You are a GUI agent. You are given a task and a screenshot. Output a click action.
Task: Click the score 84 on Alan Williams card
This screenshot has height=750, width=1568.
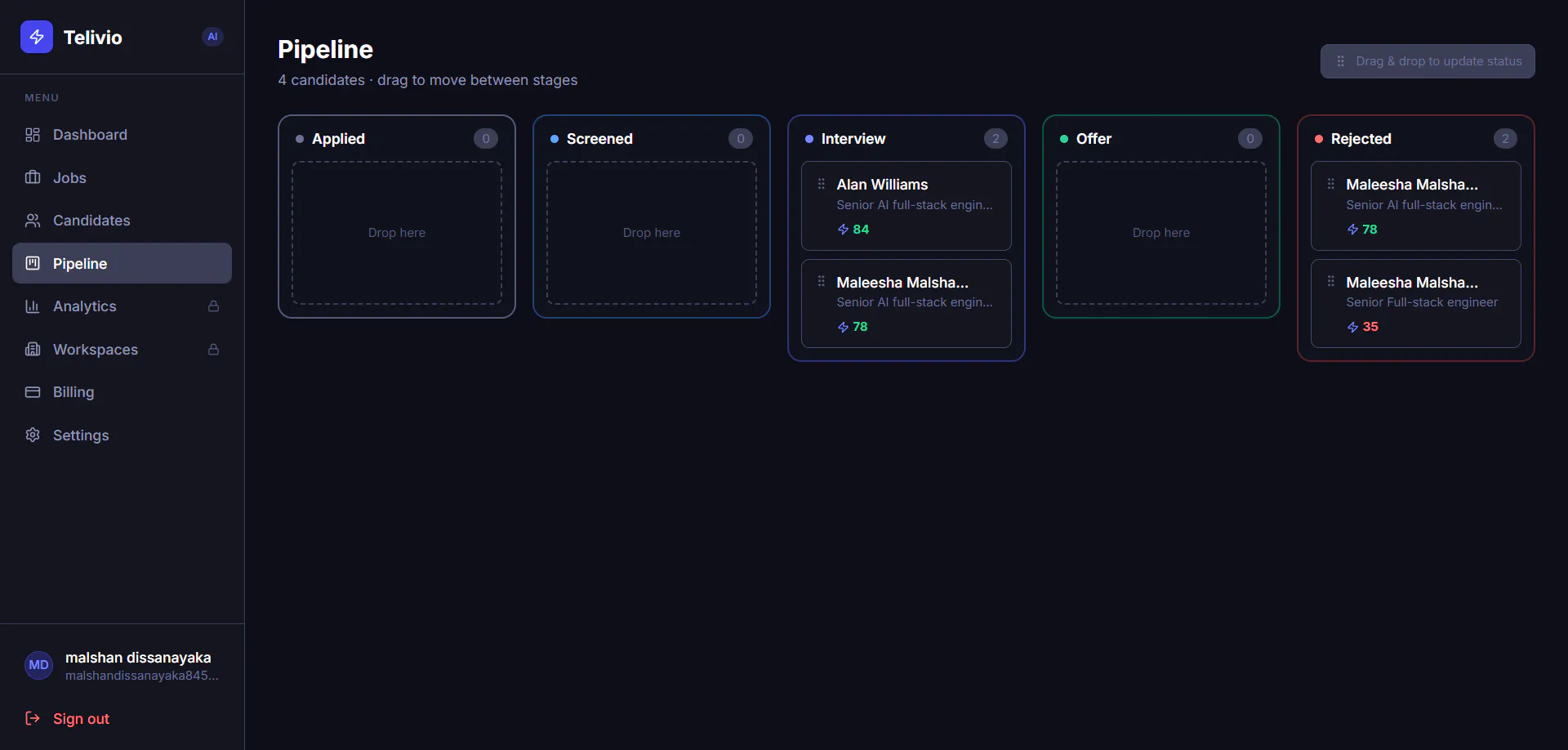(x=861, y=230)
